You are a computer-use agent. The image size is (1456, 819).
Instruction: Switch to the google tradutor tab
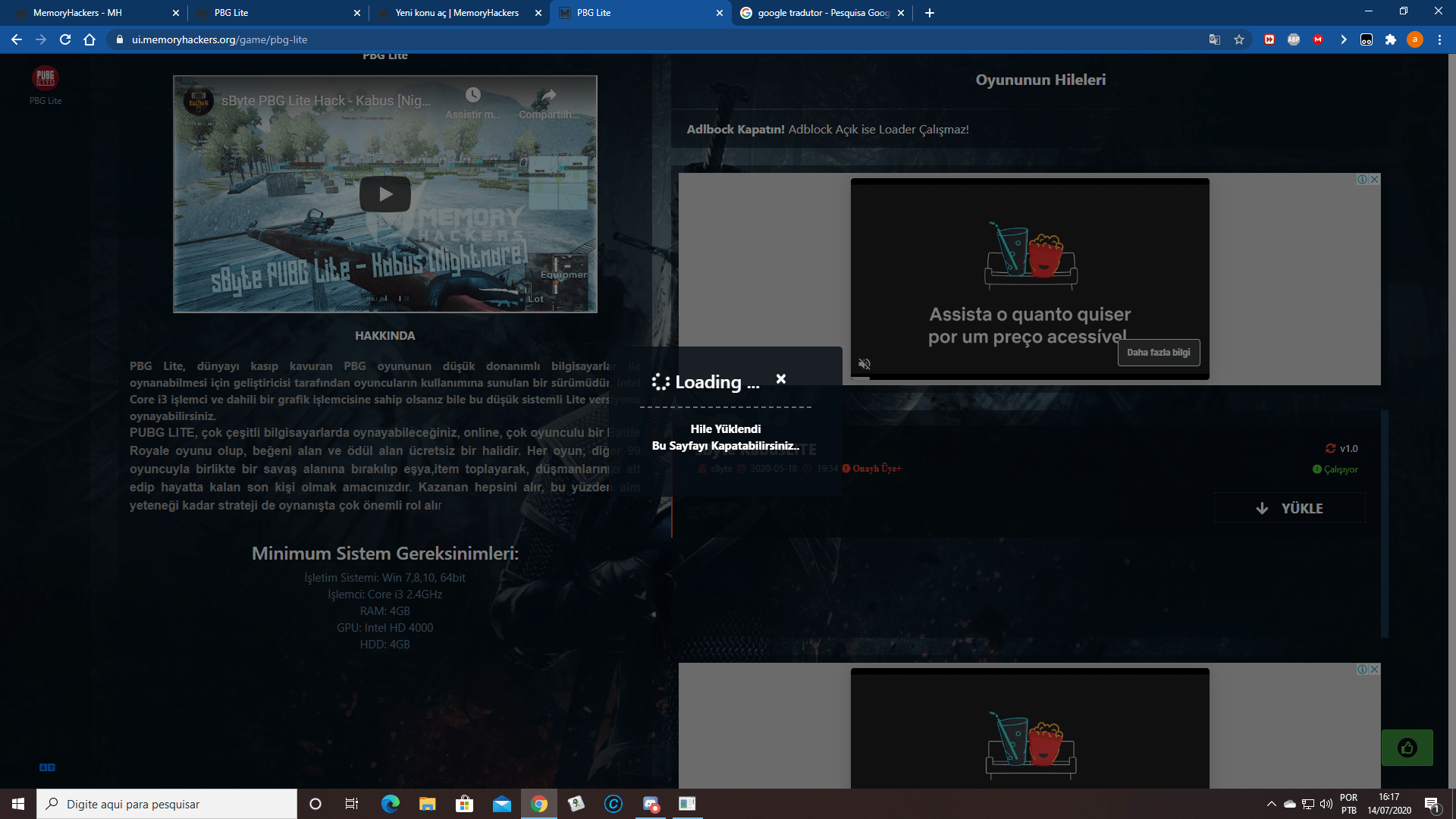[824, 13]
